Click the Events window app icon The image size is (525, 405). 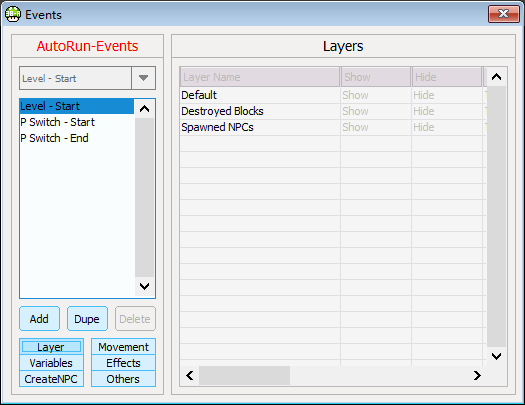point(13,14)
